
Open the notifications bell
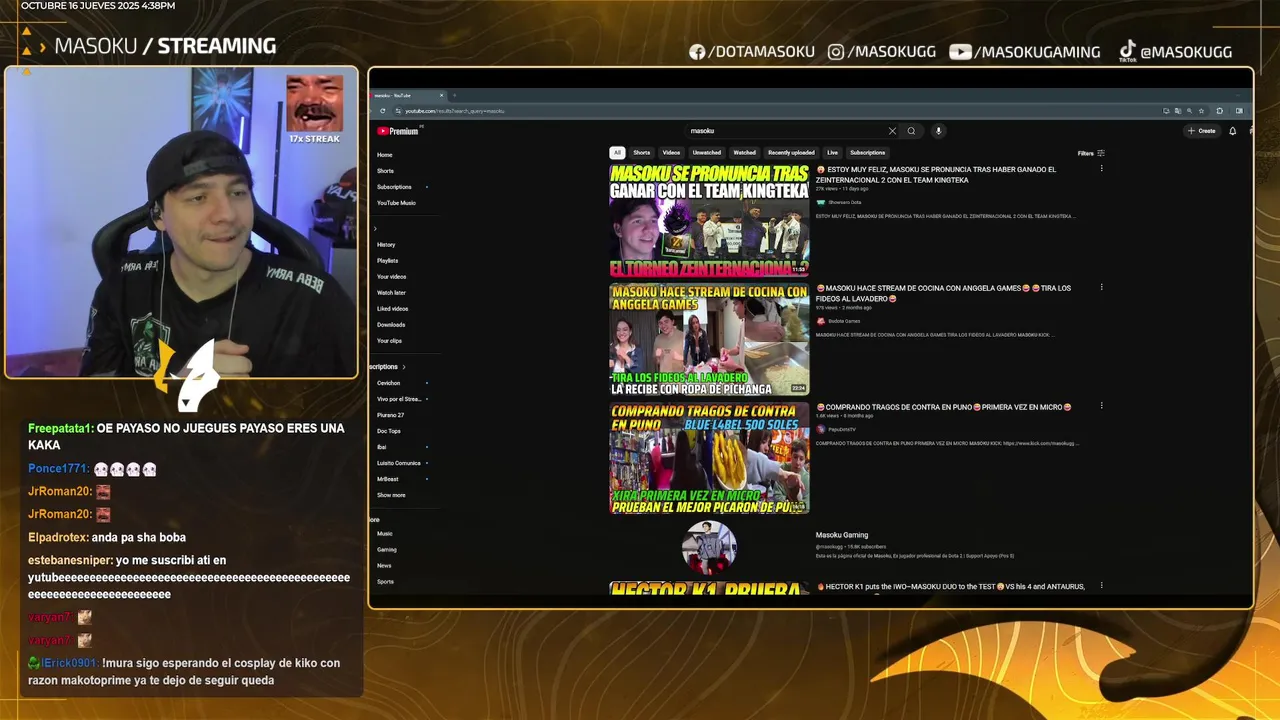1232,131
